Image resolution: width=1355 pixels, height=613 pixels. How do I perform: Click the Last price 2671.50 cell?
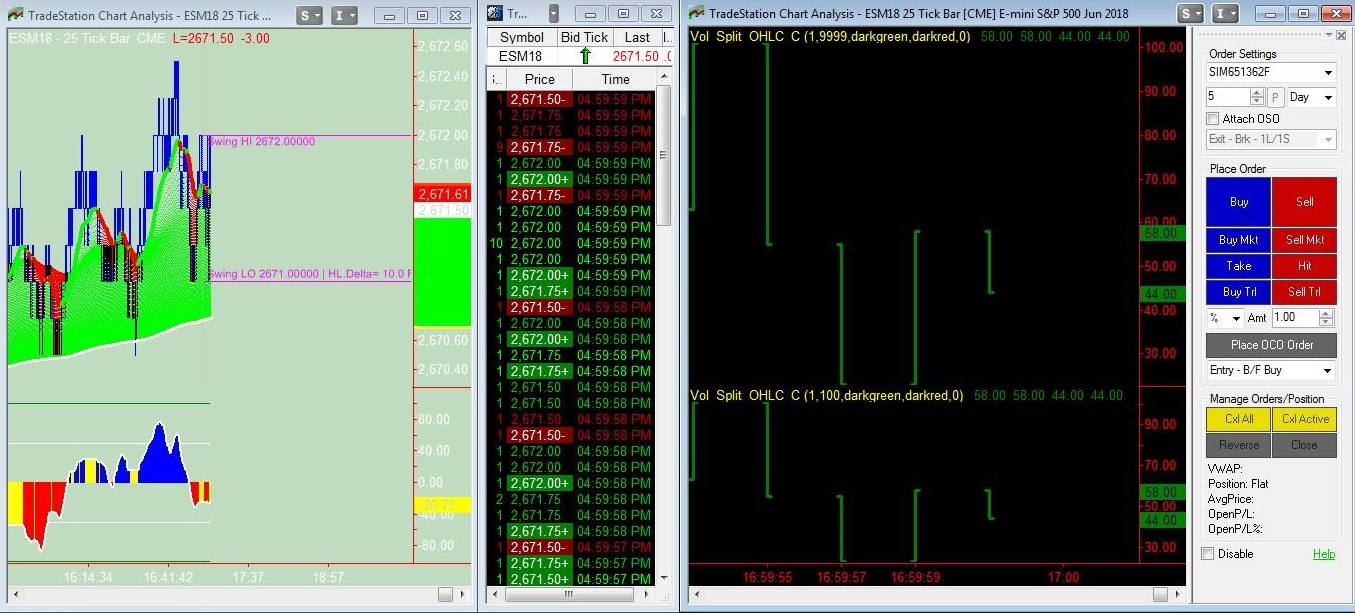click(x=636, y=56)
